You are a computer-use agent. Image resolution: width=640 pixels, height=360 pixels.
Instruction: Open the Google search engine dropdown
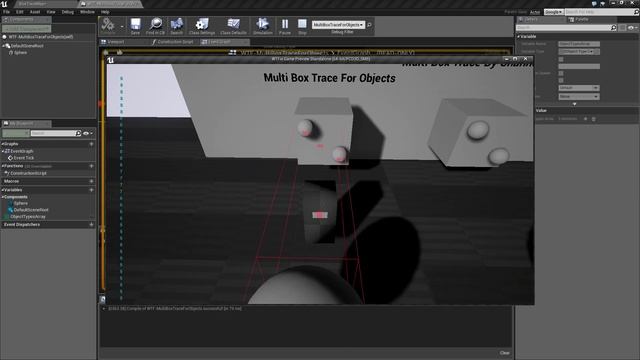tap(554, 12)
